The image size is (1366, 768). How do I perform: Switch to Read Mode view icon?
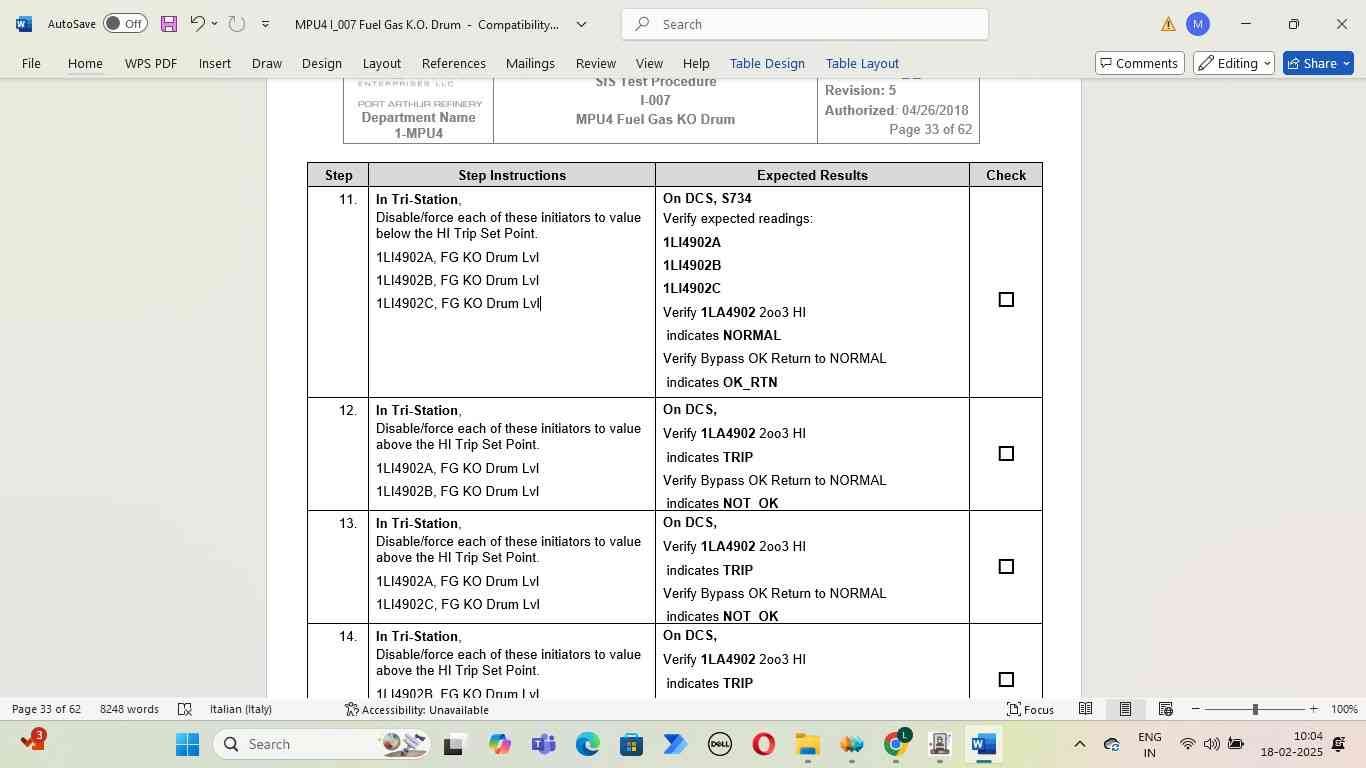point(1085,709)
